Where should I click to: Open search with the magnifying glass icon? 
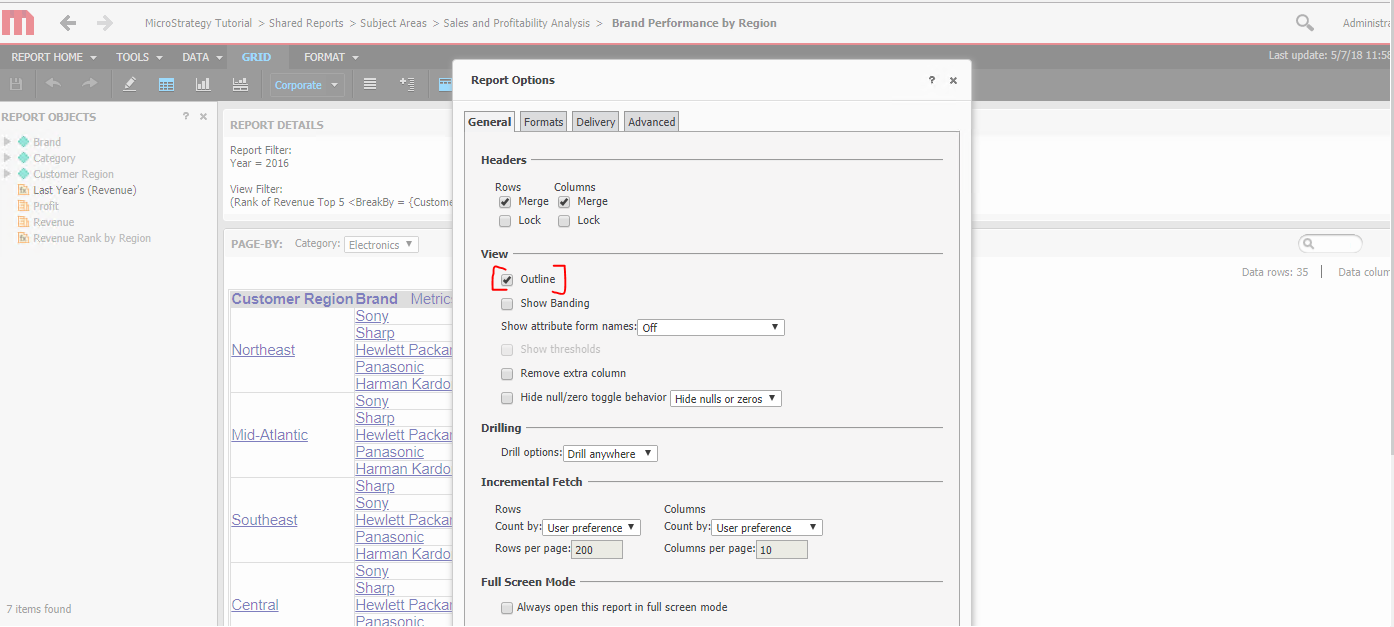(x=1303, y=21)
